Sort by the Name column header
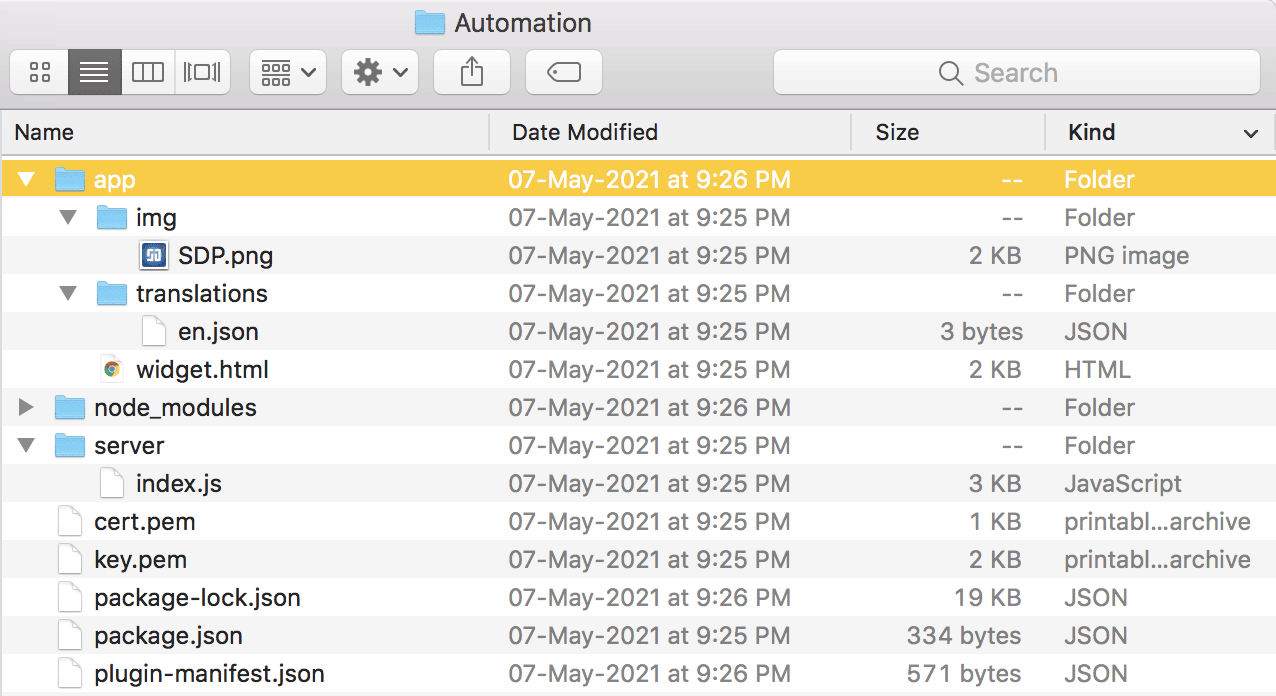 [44, 132]
